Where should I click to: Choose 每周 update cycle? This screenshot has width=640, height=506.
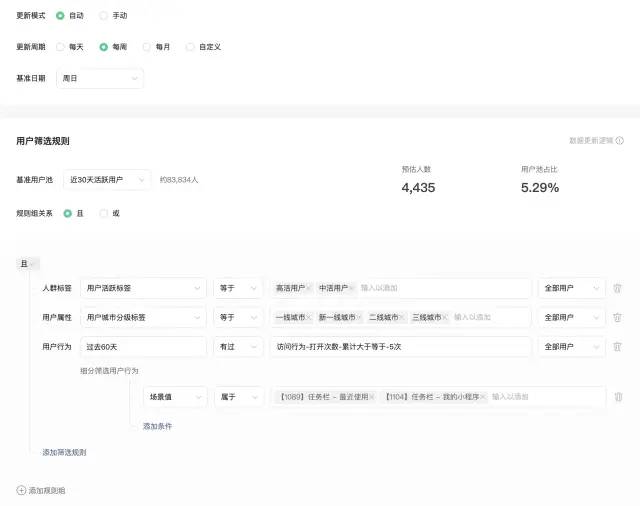tap(103, 47)
